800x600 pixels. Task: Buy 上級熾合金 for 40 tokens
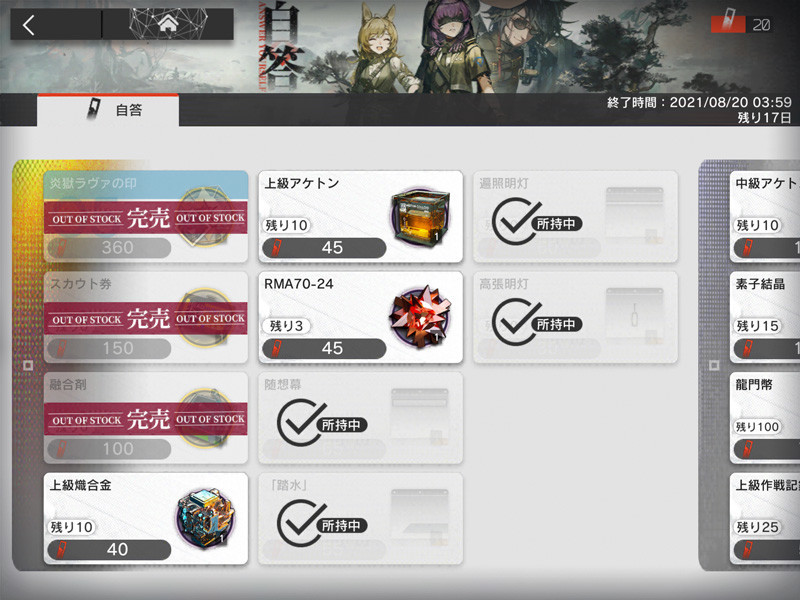109,549
